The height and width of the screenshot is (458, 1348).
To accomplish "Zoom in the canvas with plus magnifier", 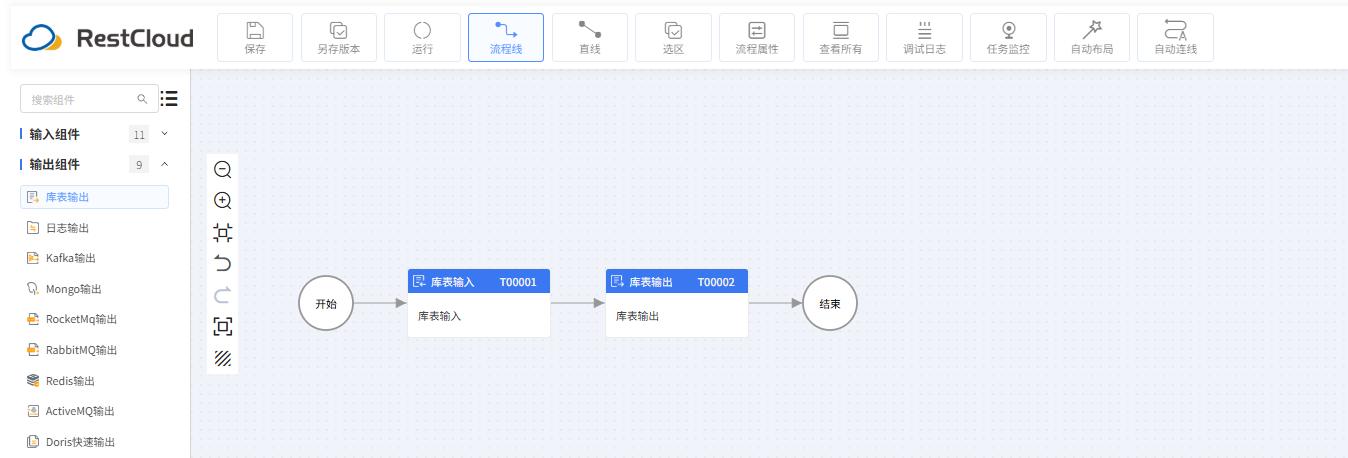I will click(x=223, y=201).
